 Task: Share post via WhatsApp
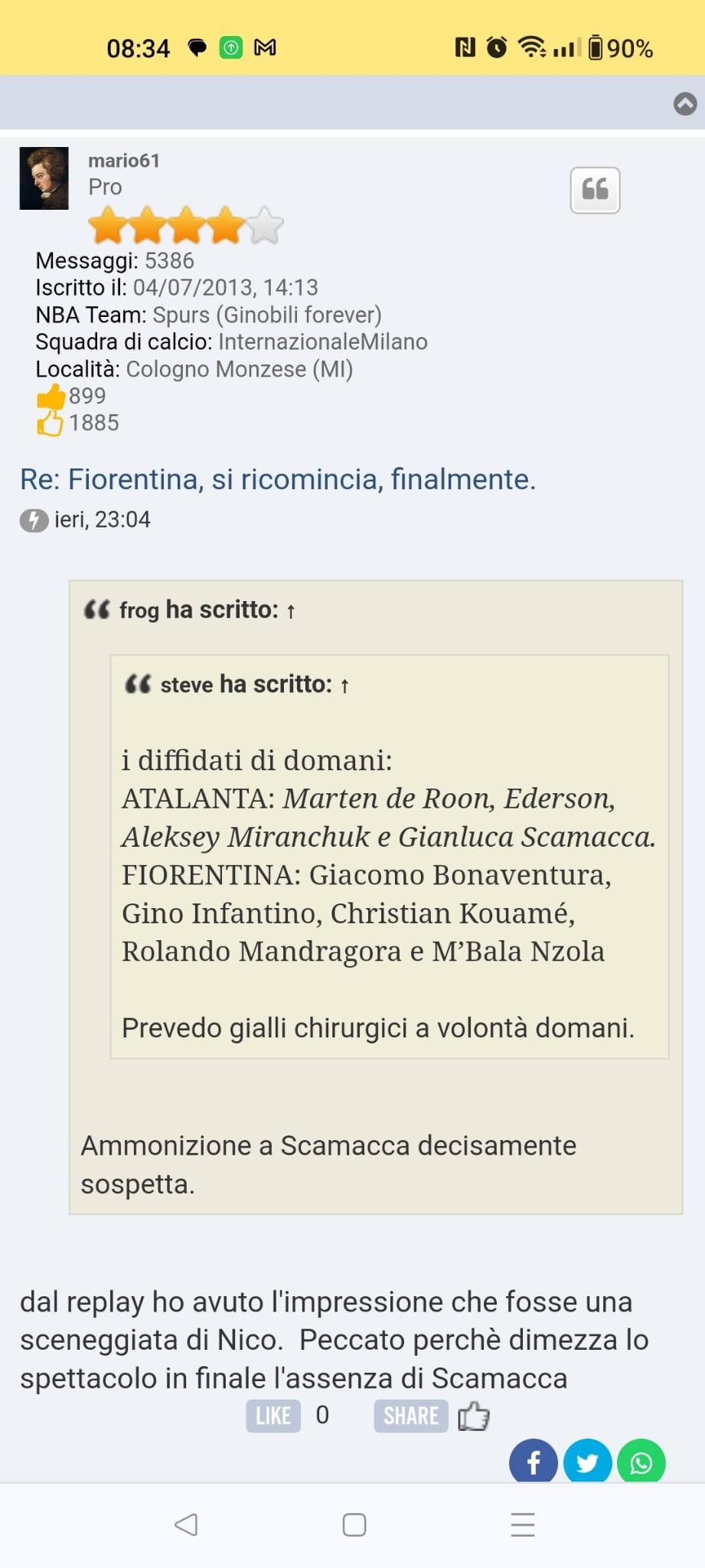(641, 1462)
